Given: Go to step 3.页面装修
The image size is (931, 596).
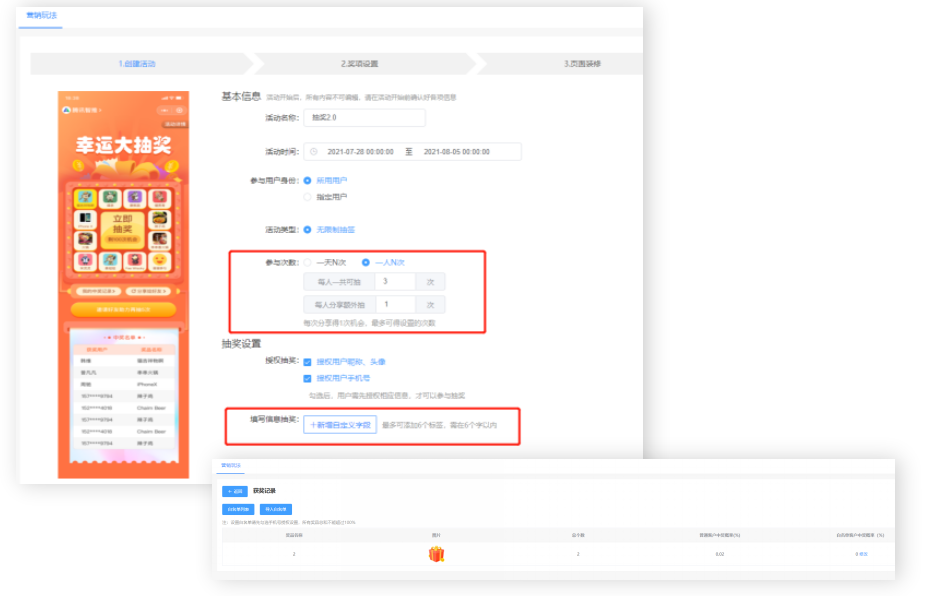Looking at the screenshot, I should [x=582, y=64].
